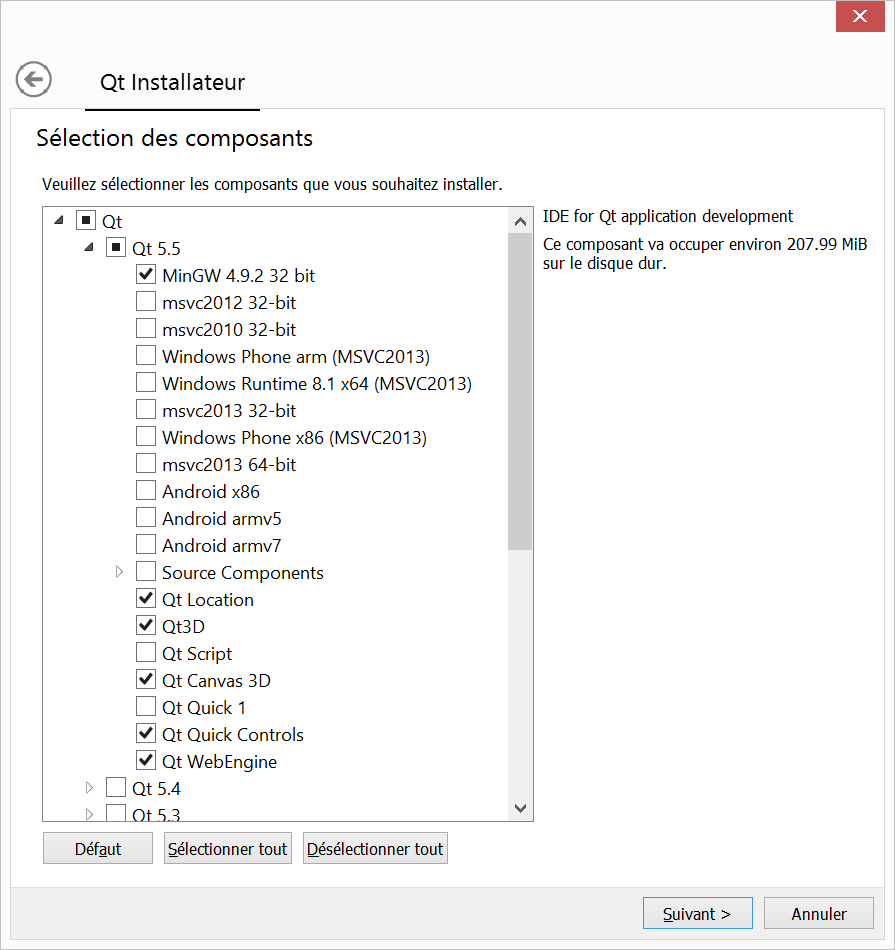
Task: Tick the Qt Script checkbox
Action: [x=145, y=653]
